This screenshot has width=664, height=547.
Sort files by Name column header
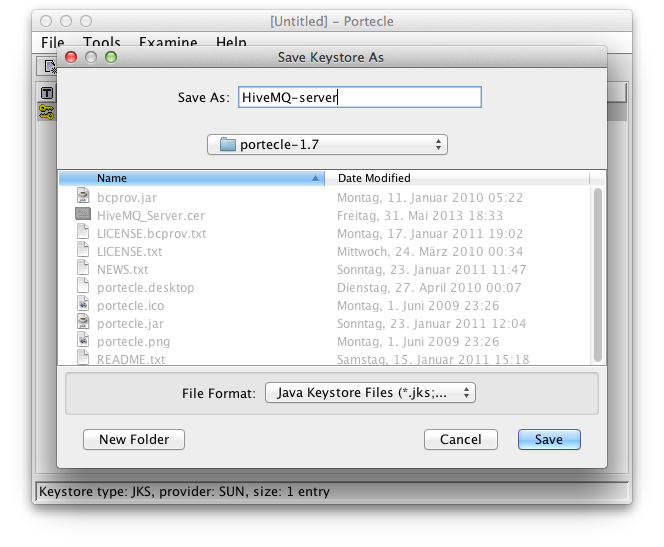(x=192, y=178)
